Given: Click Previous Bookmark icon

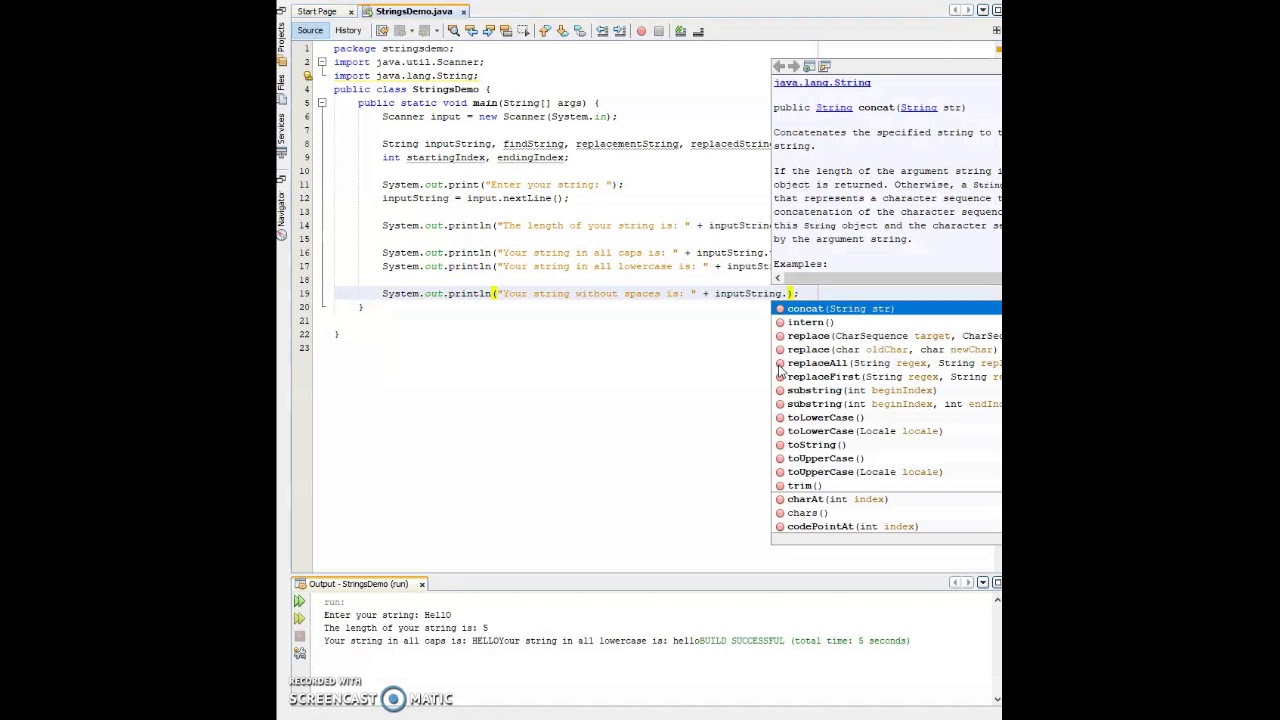Looking at the screenshot, I should point(545,31).
